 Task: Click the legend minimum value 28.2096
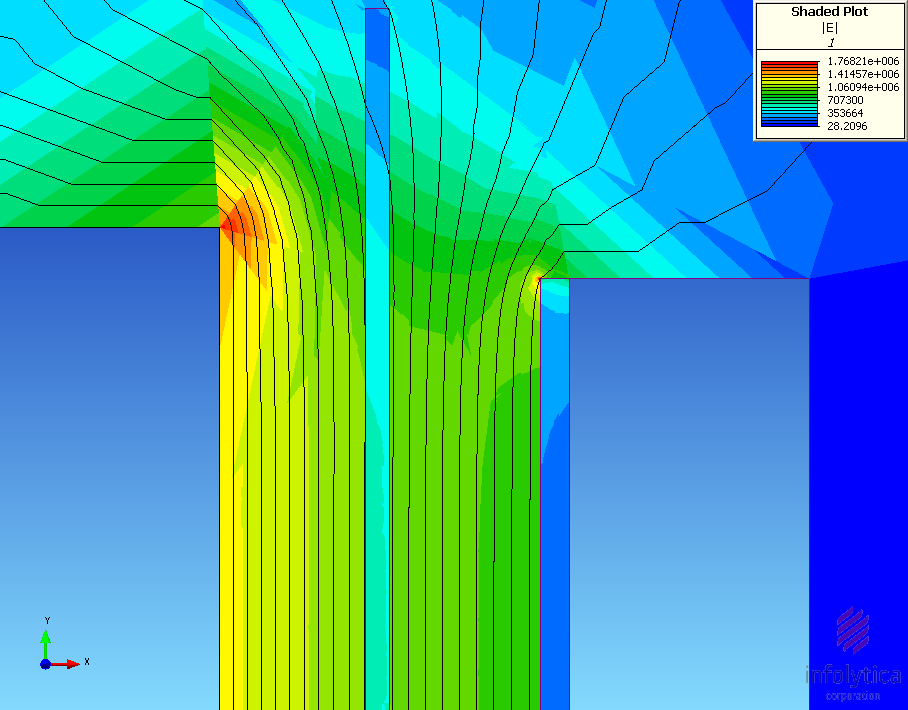pos(847,126)
